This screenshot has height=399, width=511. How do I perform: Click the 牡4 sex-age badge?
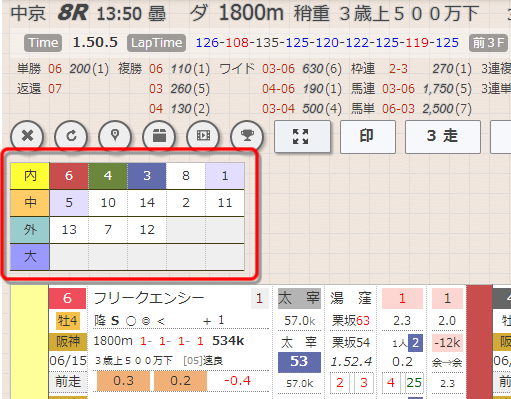[68, 321]
